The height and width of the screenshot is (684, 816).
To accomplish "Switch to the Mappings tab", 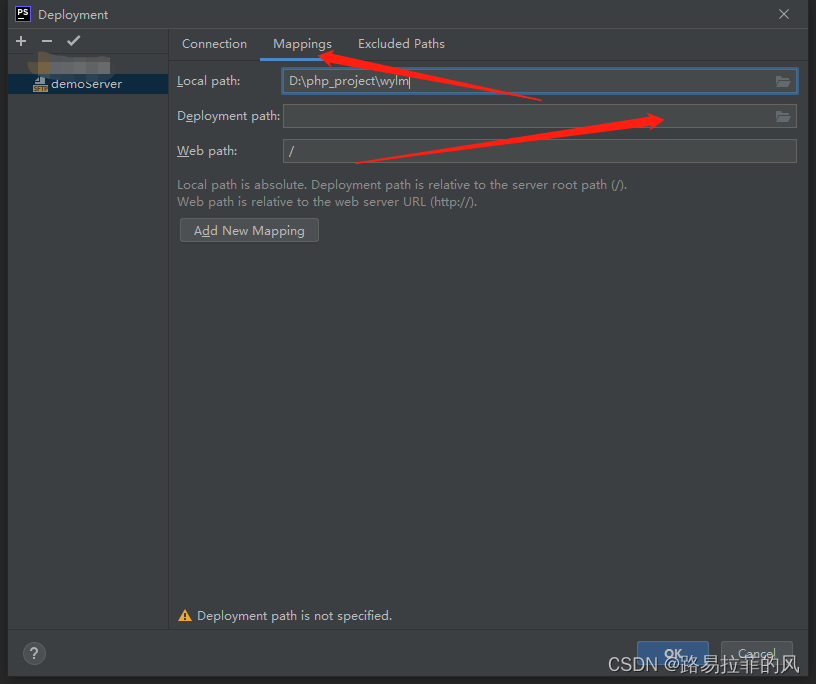I will click(302, 44).
